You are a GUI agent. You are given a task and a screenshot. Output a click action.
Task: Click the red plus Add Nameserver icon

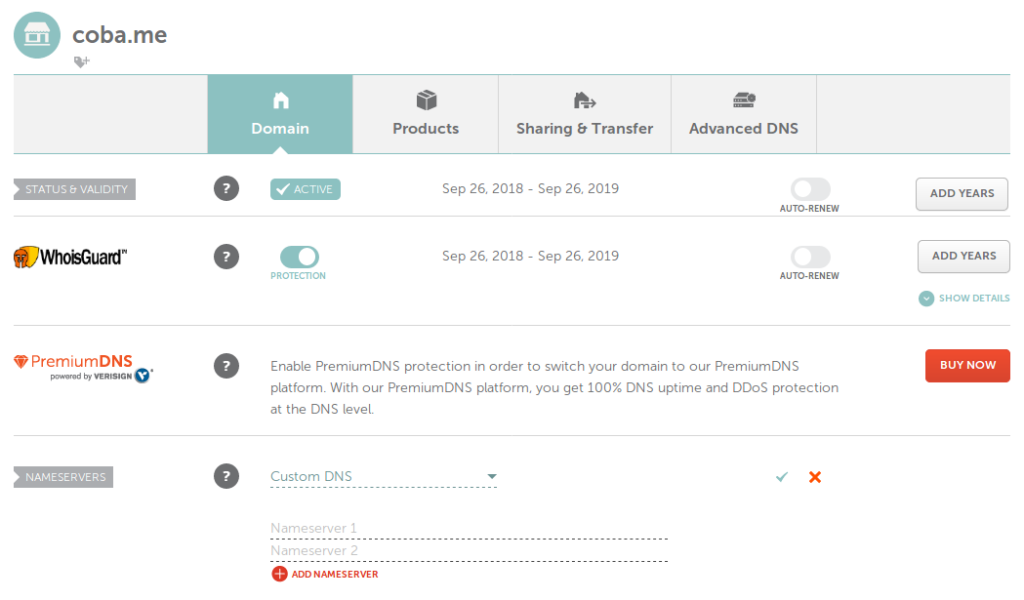[279, 574]
